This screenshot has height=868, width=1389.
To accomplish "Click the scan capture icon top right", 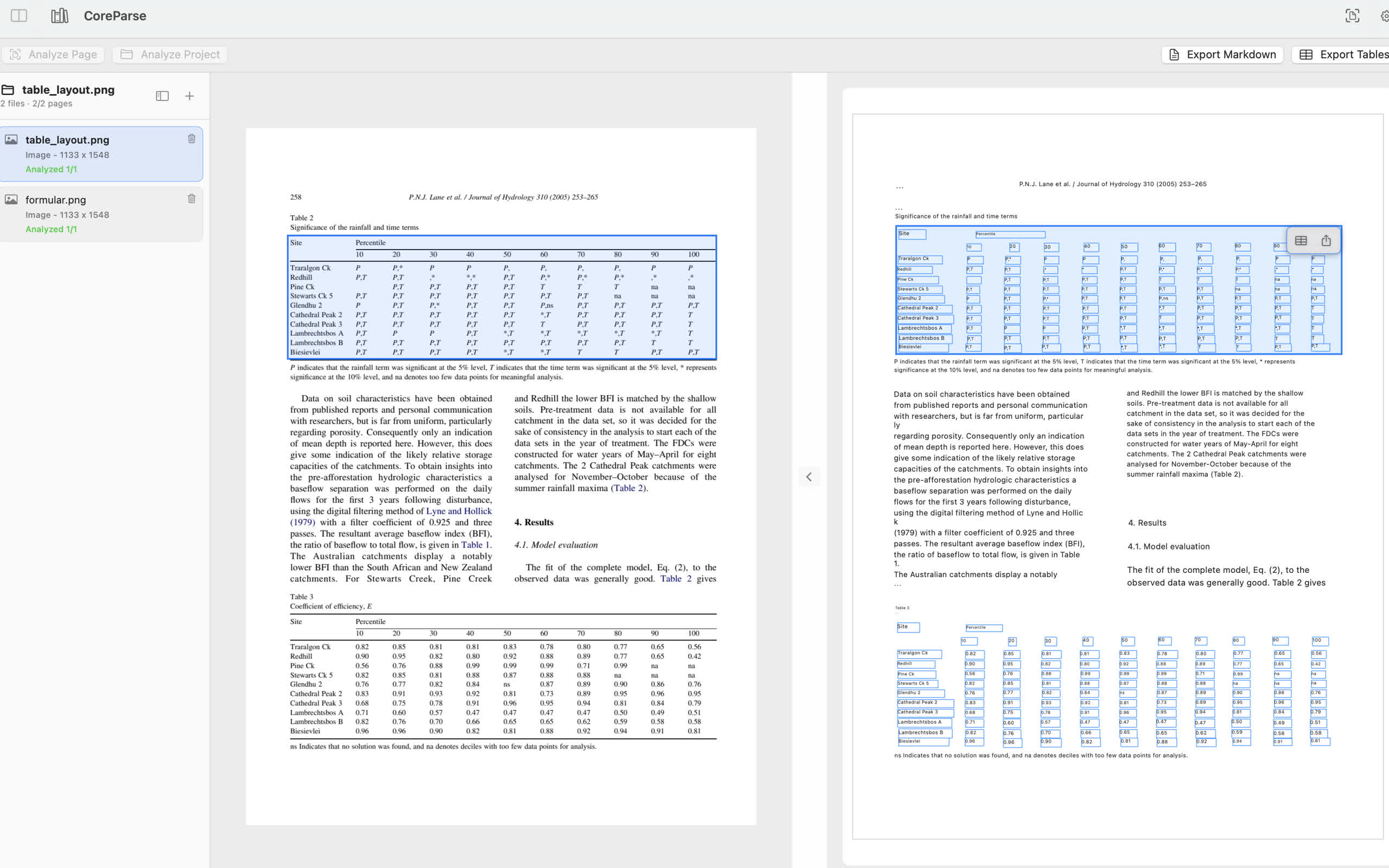I will coord(1352,16).
